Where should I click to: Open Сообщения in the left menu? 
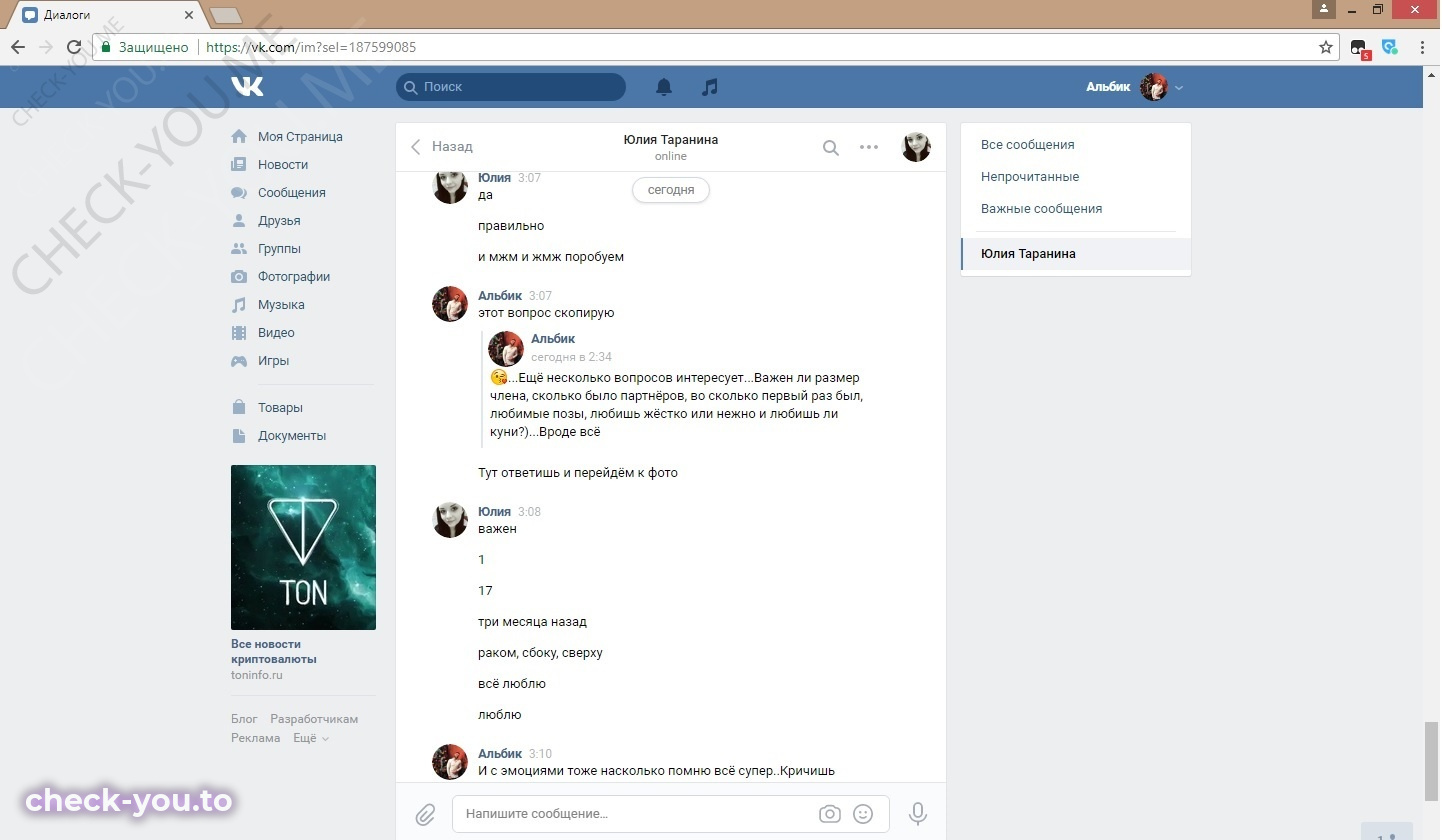(x=292, y=193)
